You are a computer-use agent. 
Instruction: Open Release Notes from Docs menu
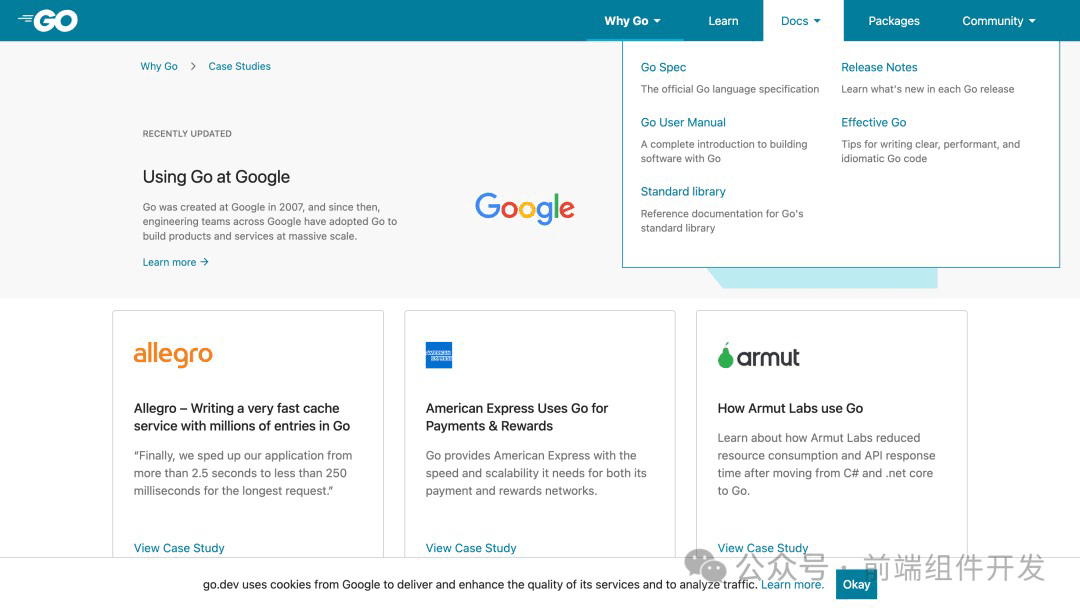(x=879, y=67)
